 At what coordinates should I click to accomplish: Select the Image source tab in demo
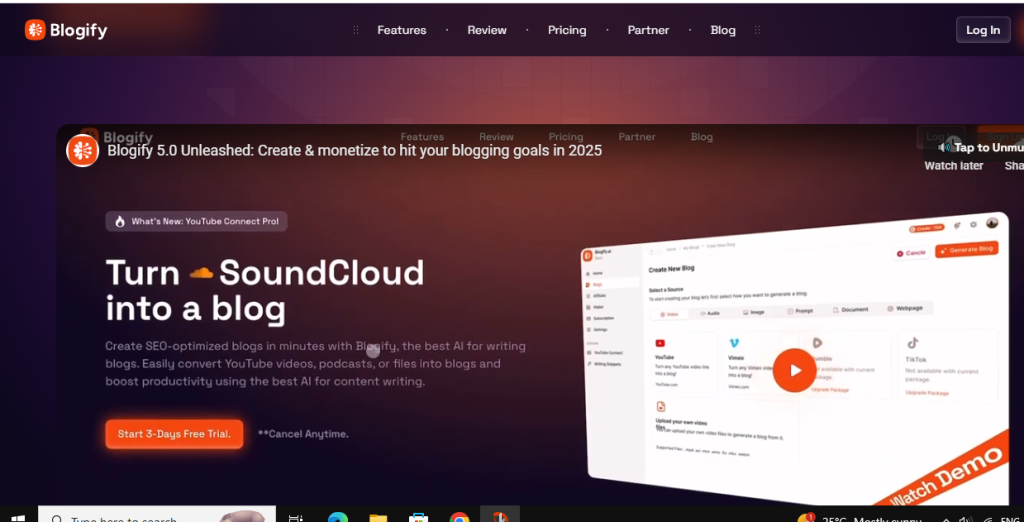(754, 312)
